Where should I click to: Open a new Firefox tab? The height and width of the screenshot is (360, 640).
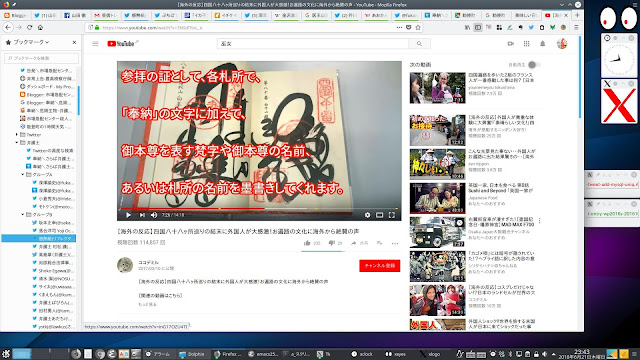tap(577, 15)
